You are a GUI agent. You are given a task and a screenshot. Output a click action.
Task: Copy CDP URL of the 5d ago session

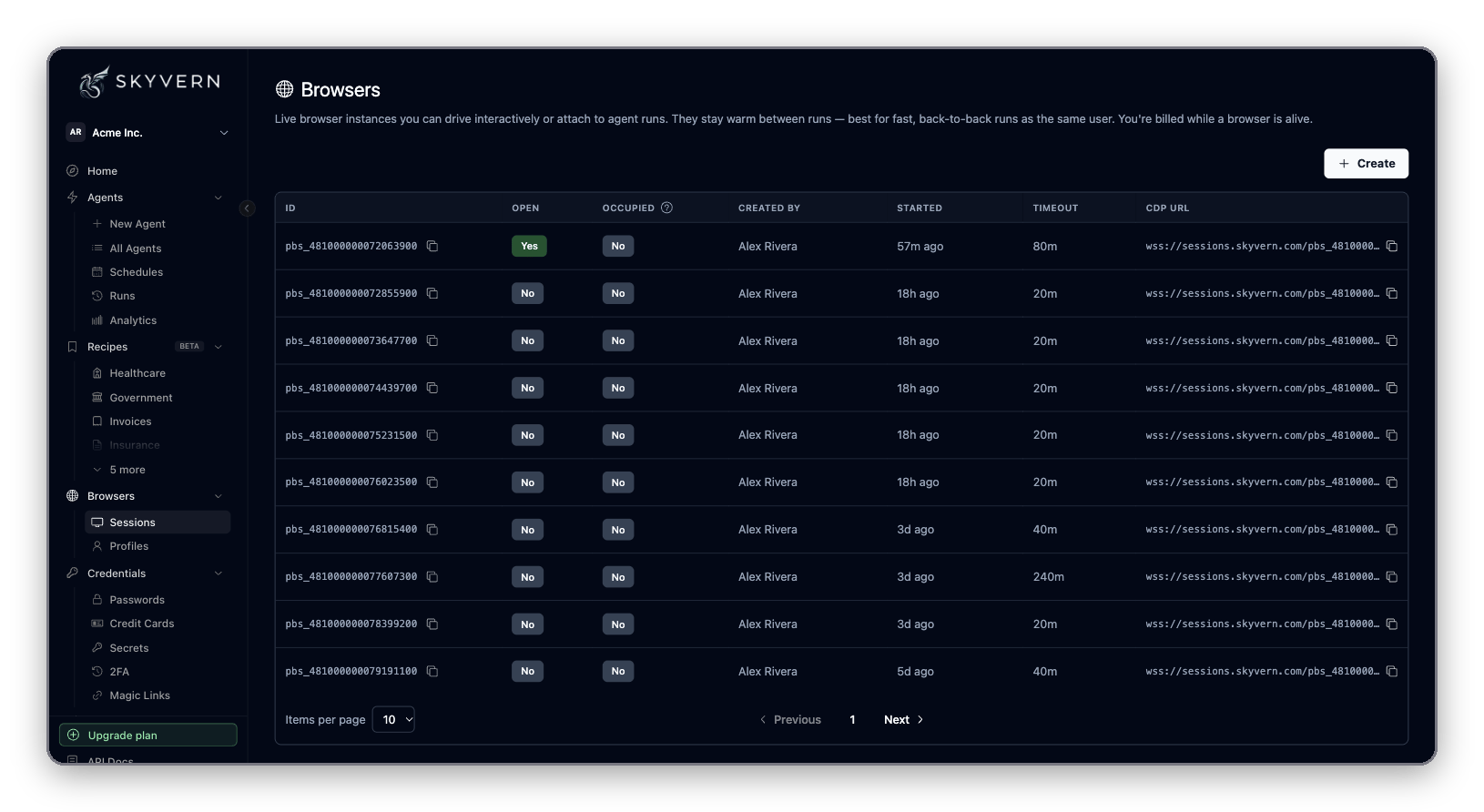tap(1392, 672)
